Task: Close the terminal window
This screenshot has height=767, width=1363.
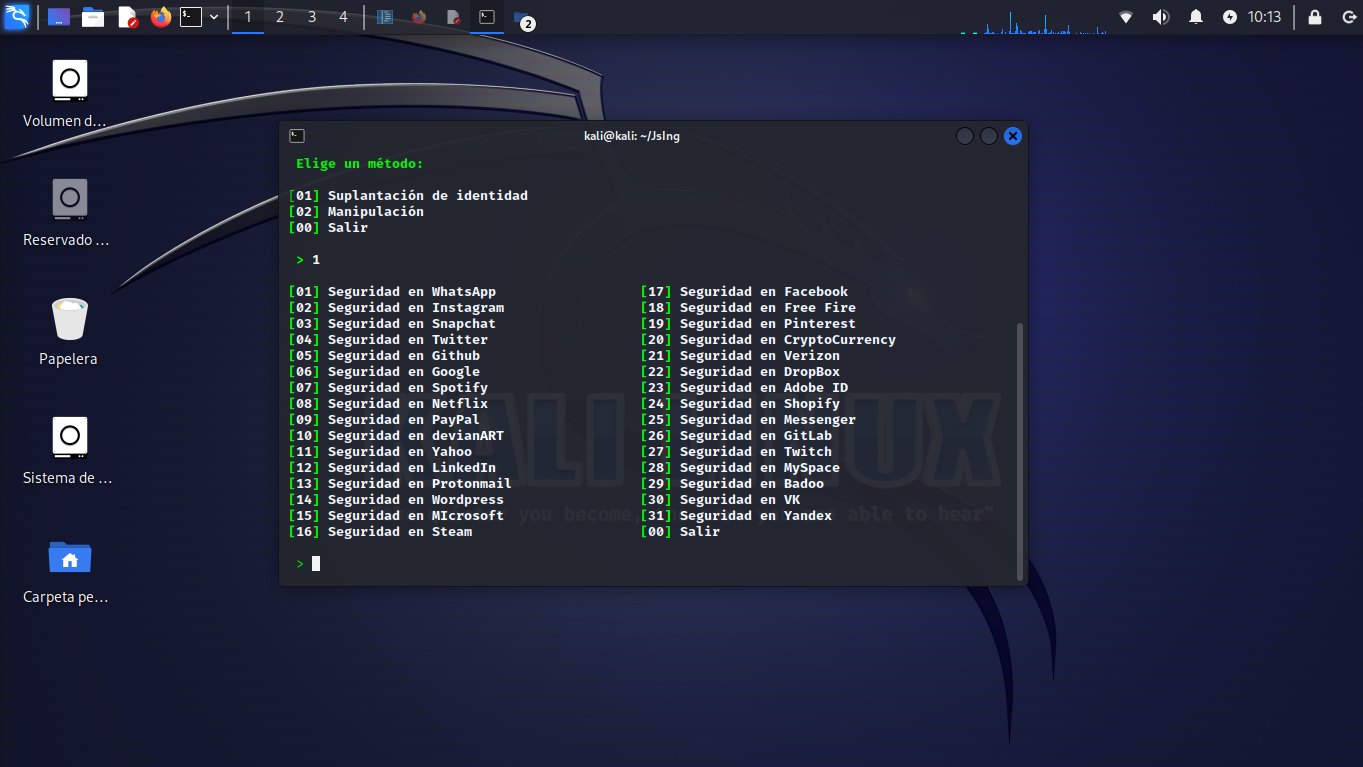Action: [1013, 136]
